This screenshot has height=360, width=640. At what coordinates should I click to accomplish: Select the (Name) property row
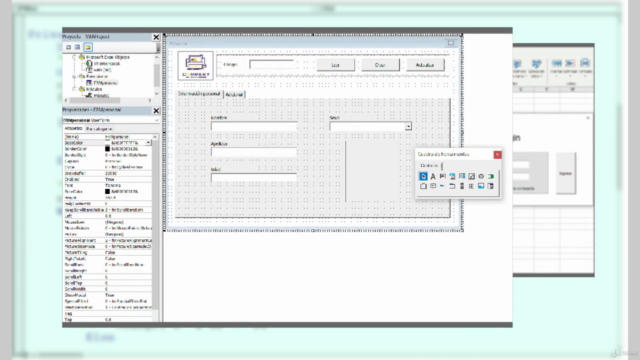[108, 137]
